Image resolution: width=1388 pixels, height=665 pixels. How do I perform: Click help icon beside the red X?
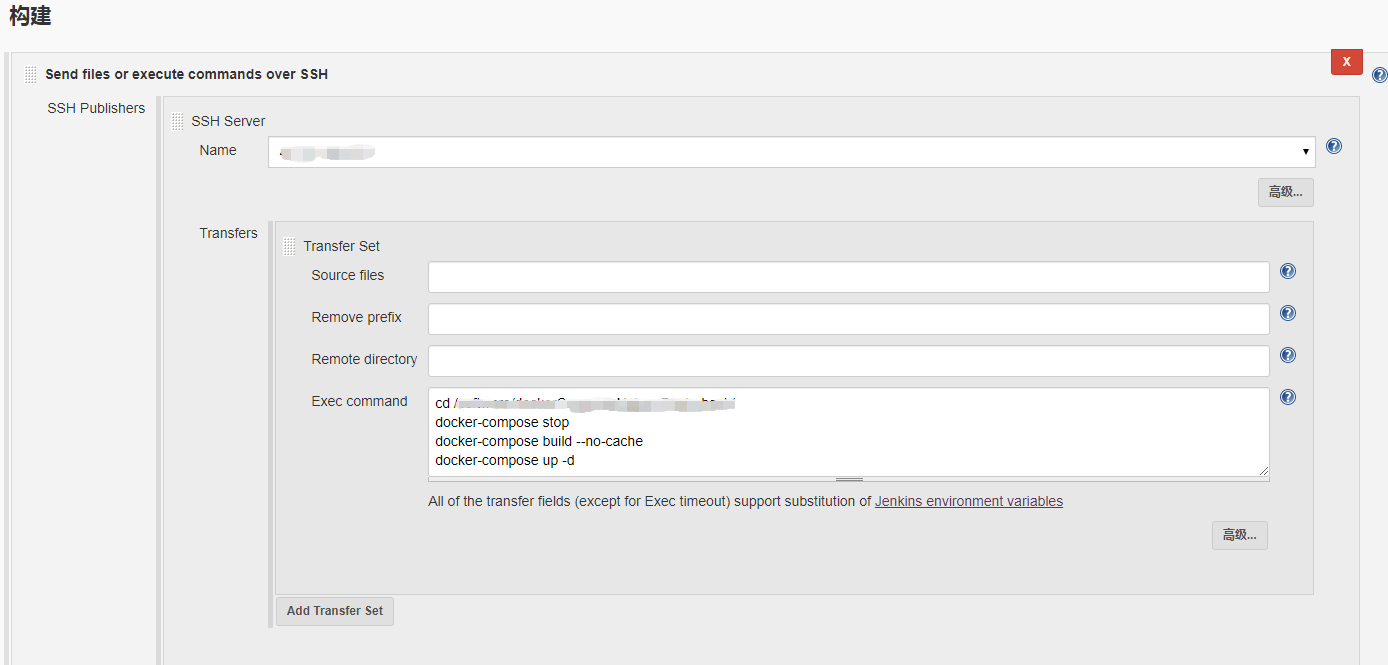tap(1379, 75)
